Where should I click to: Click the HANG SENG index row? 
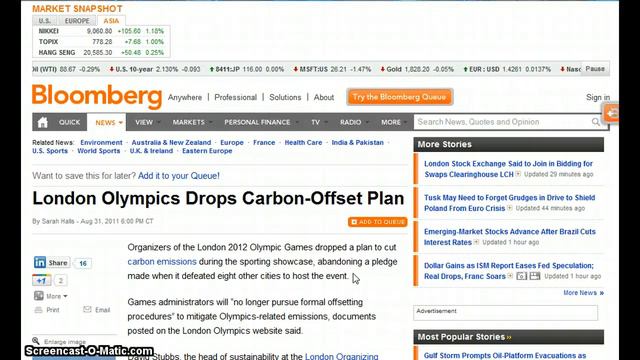pos(101,52)
